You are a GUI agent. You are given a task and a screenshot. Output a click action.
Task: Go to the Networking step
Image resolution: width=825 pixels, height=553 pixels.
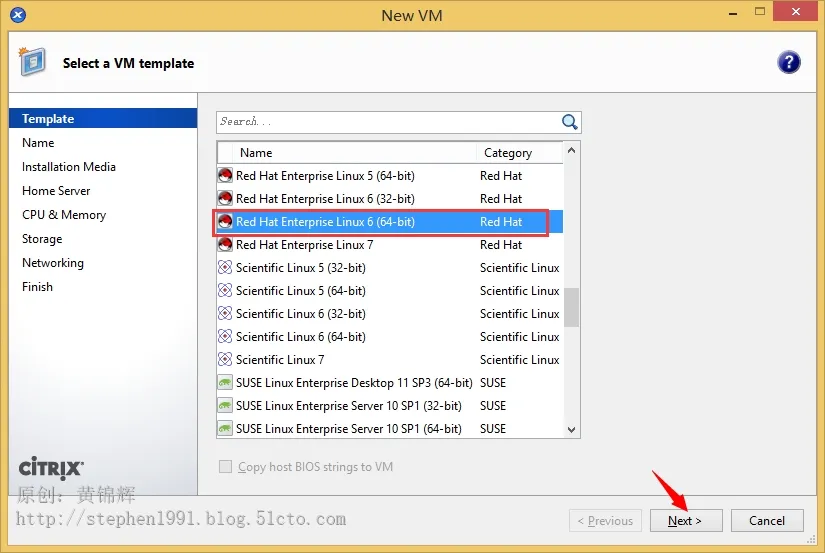point(103,263)
